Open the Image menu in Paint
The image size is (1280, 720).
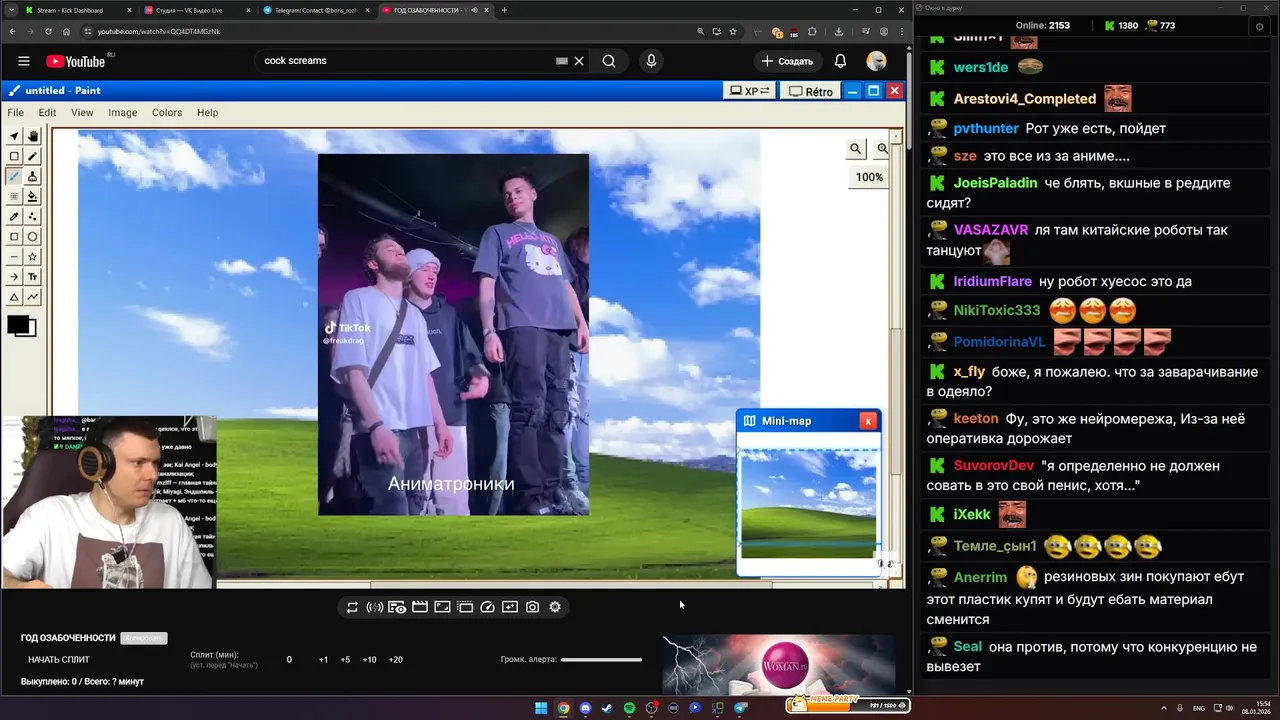(123, 113)
